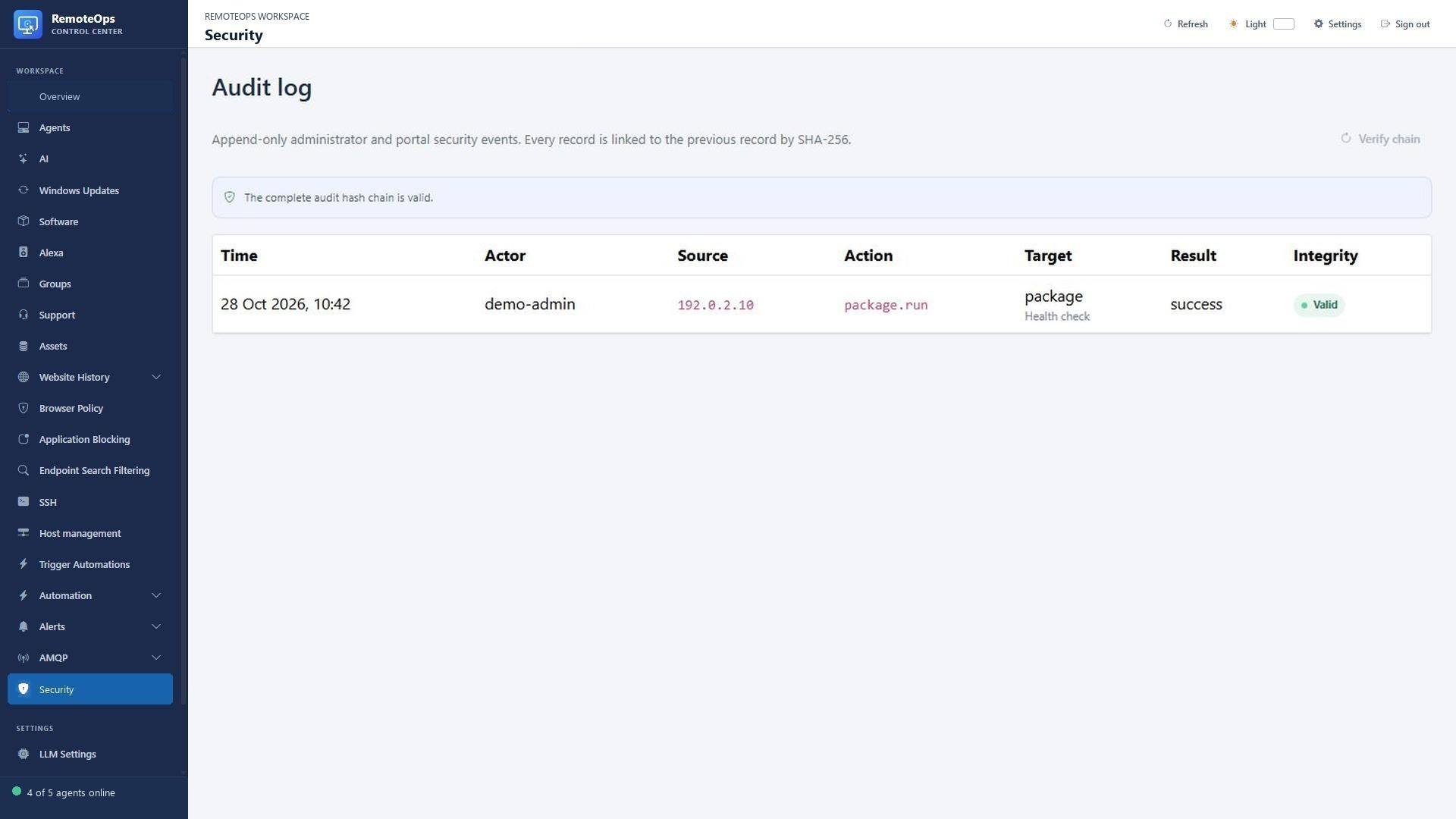Select the AI sparkle icon
This screenshot has width=1456, height=819.
[x=24, y=158]
